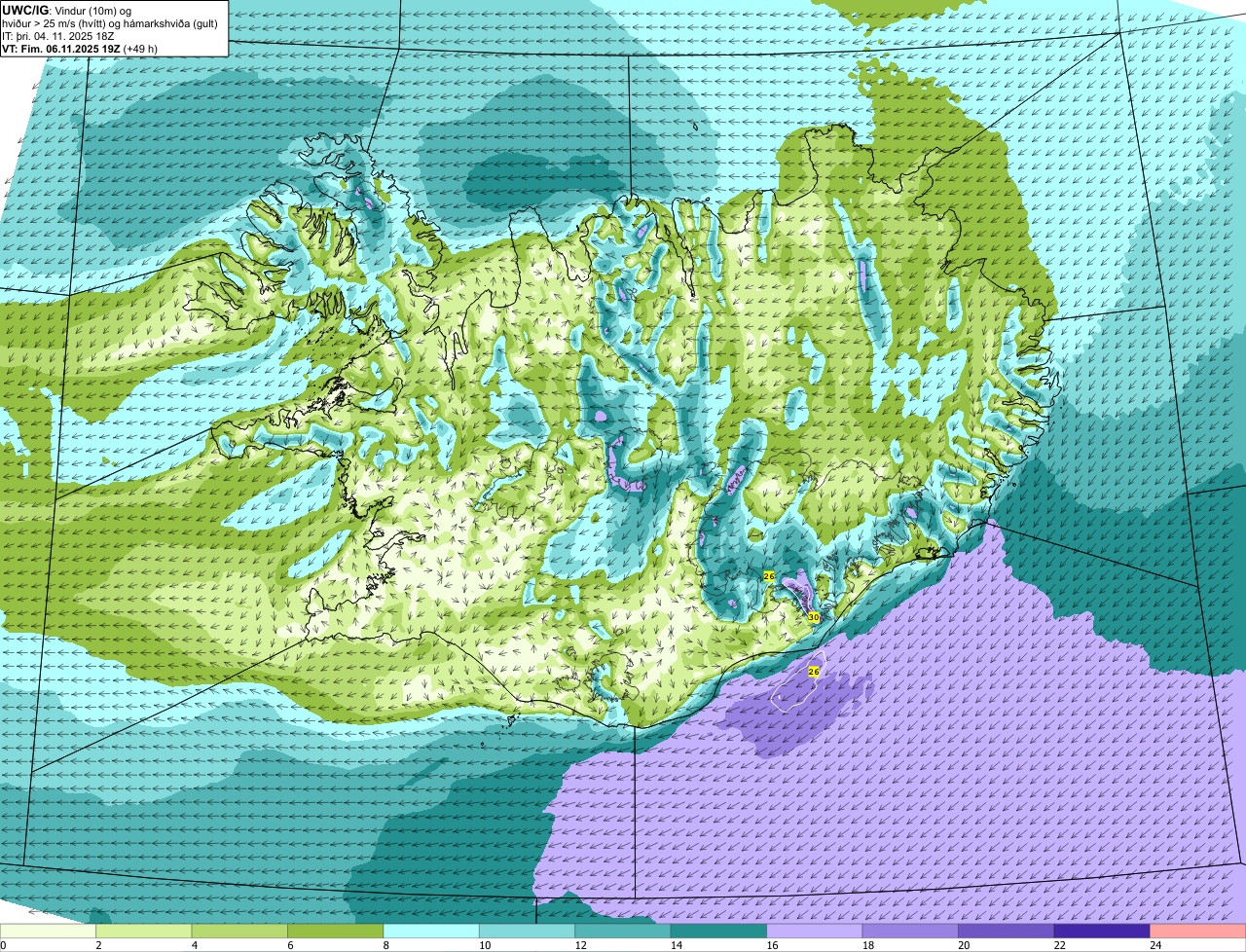Click the 12–14 m/s medium teal legend swatch
The height and width of the screenshot is (952, 1246).
click(623, 931)
